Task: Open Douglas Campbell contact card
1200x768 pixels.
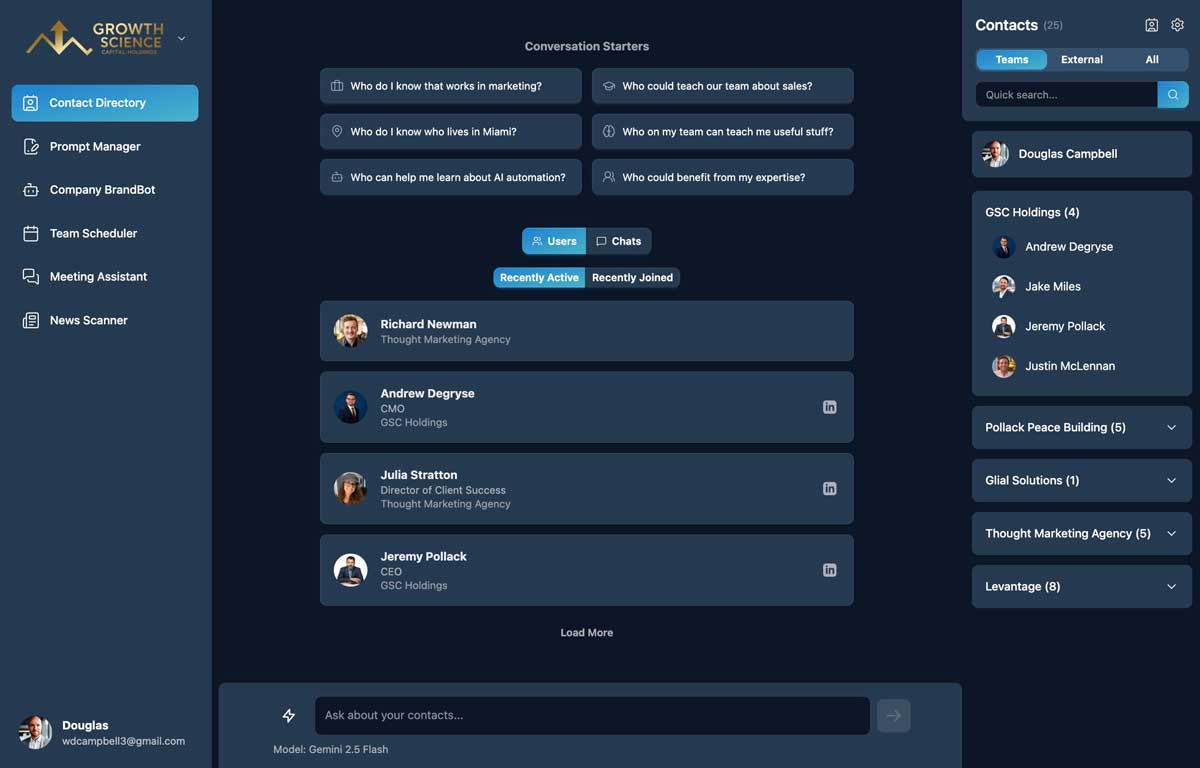Action: coord(1082,154)
